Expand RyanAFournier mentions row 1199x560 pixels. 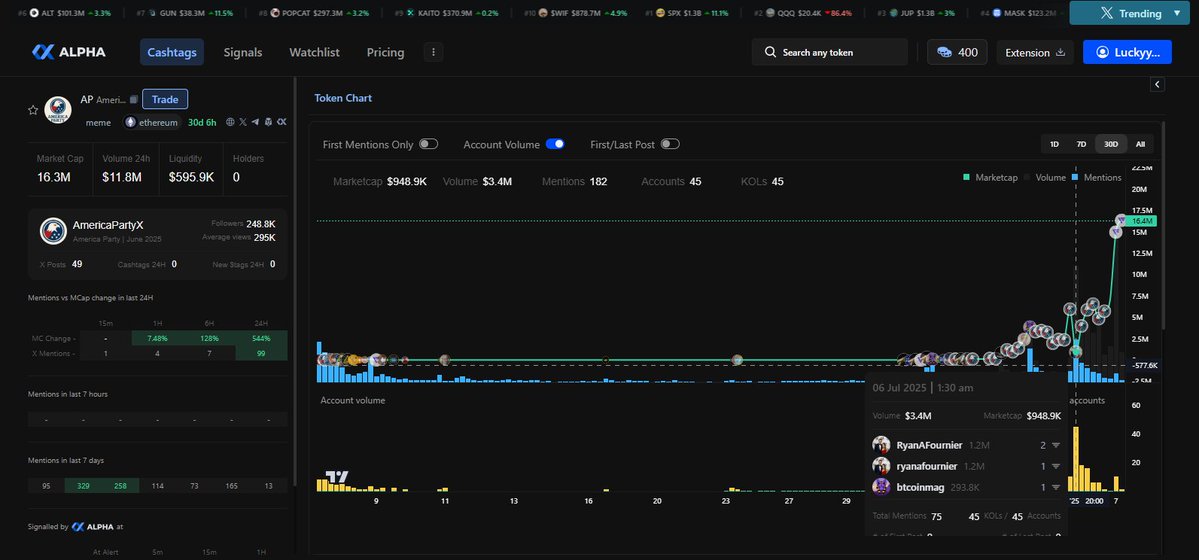(1055, 445)
